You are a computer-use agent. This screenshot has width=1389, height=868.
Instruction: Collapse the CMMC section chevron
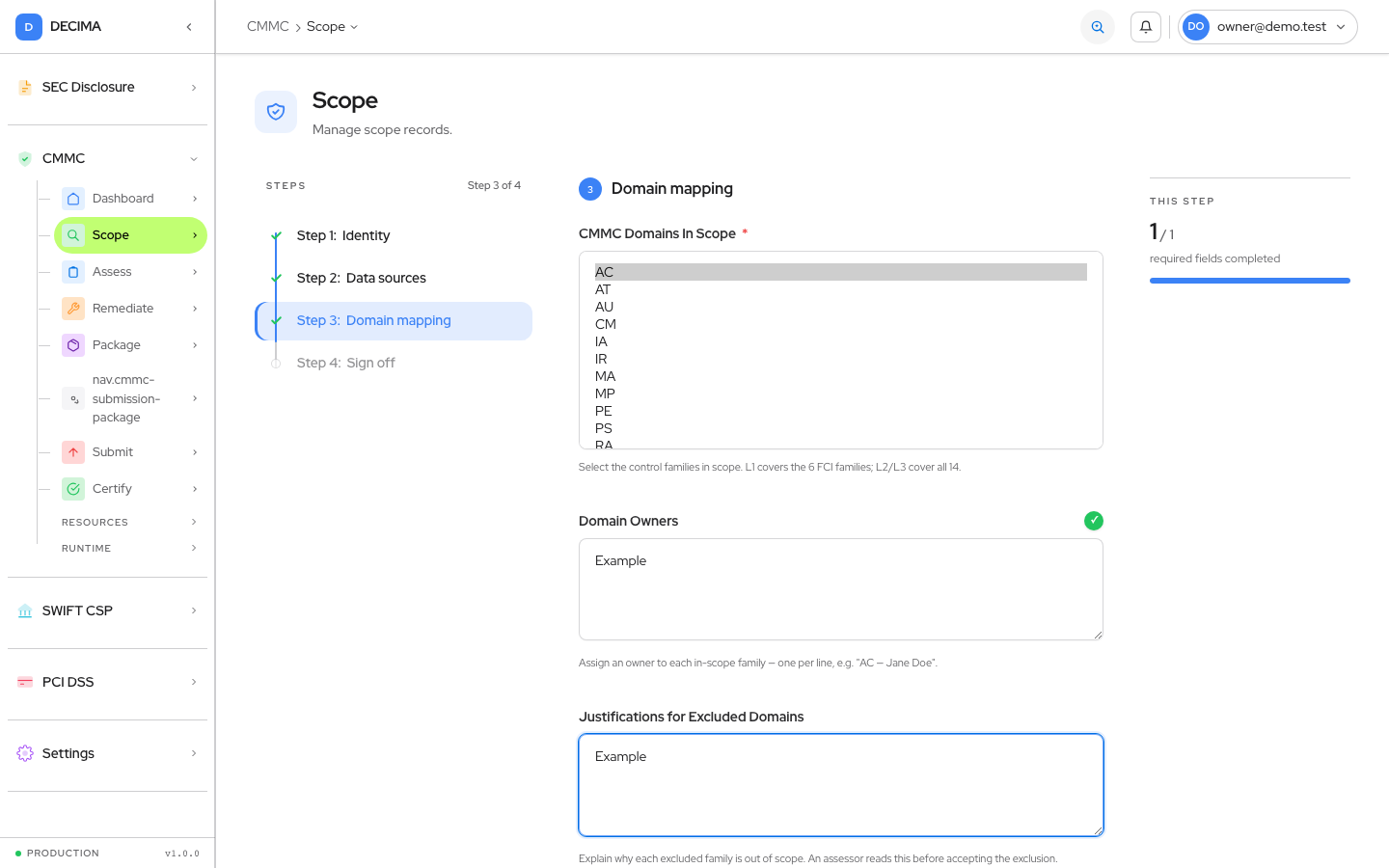(194, 159)
